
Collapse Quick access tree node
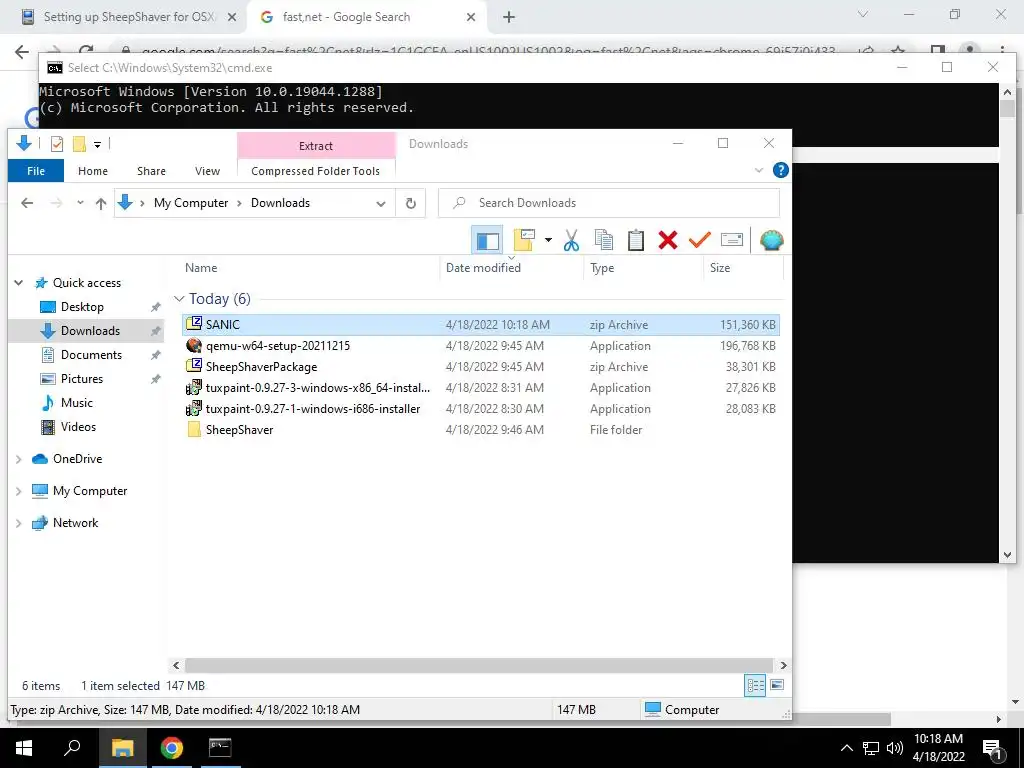pyautogui.click(x=18, y=283)
